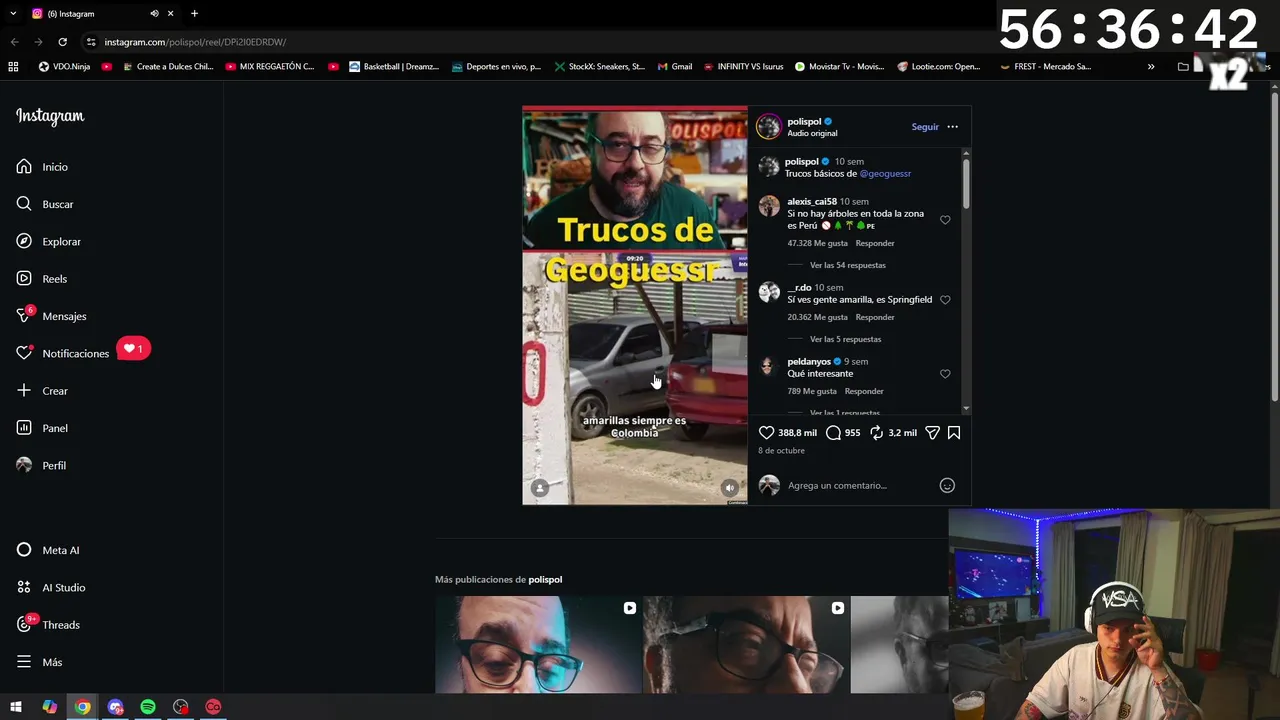Open comment bubble icon with 955
1280x720 pixels.
click(x=833, y=433)
